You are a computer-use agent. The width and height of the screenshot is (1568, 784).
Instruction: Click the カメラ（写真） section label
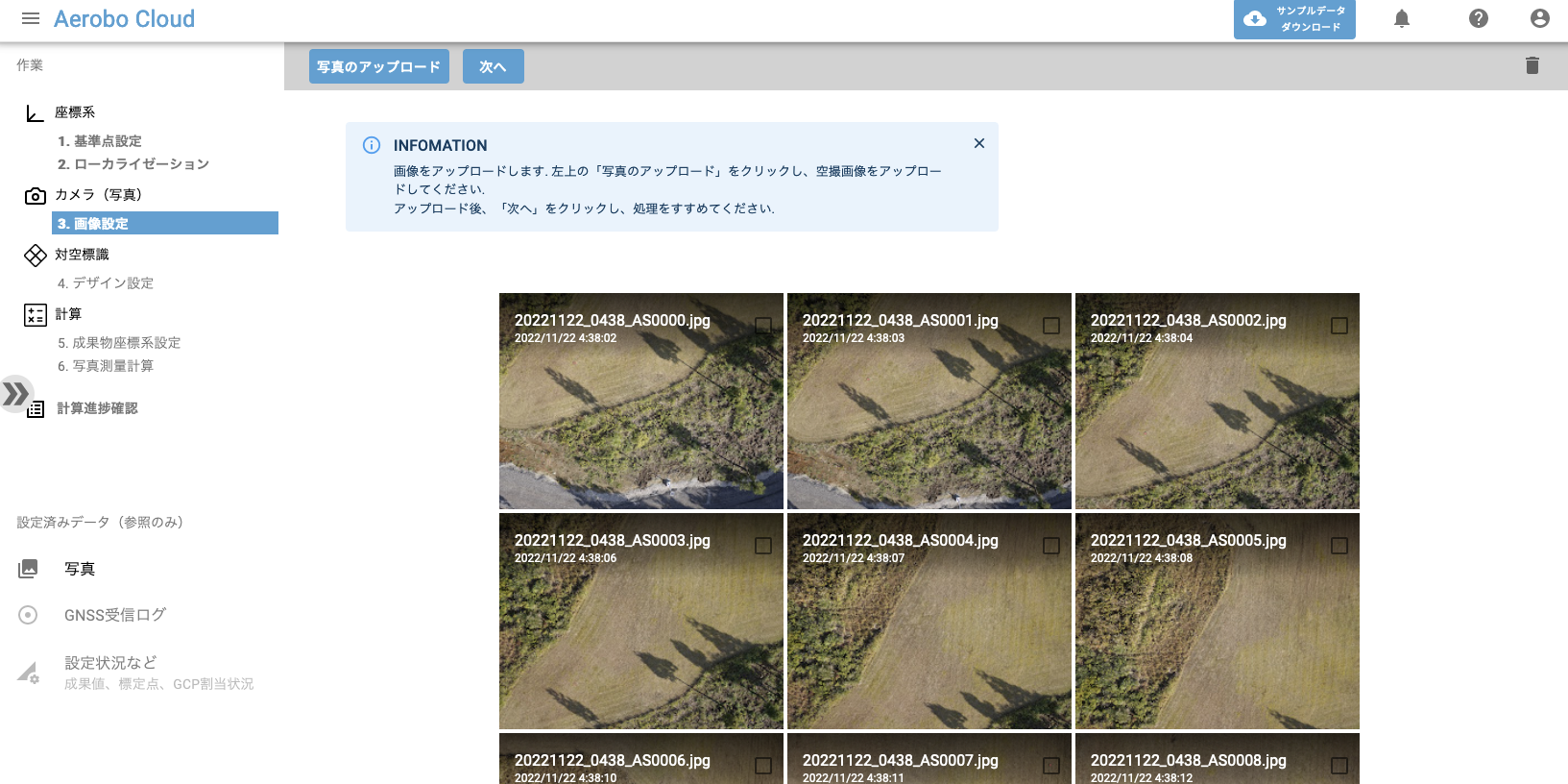point(99,194)
